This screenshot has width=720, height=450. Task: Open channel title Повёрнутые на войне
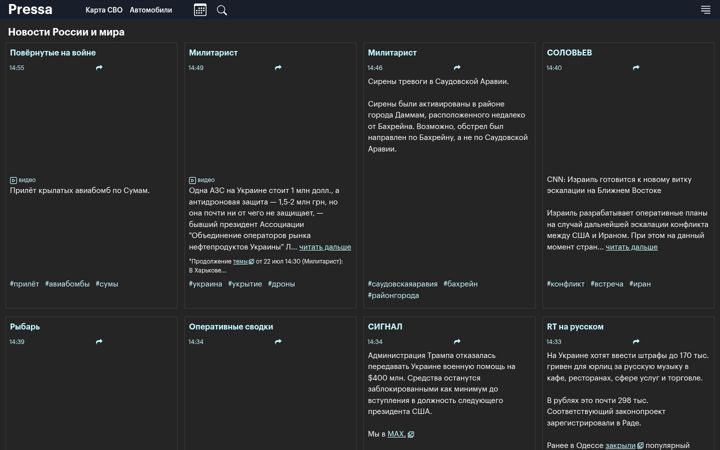[x=53, y=53]
